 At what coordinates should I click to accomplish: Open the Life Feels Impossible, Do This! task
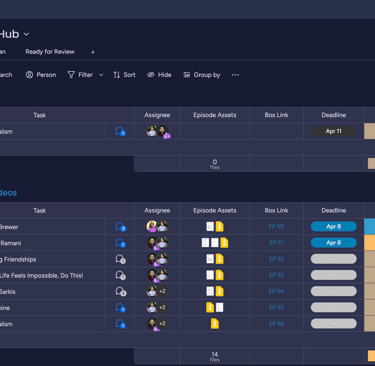(41, 276)
